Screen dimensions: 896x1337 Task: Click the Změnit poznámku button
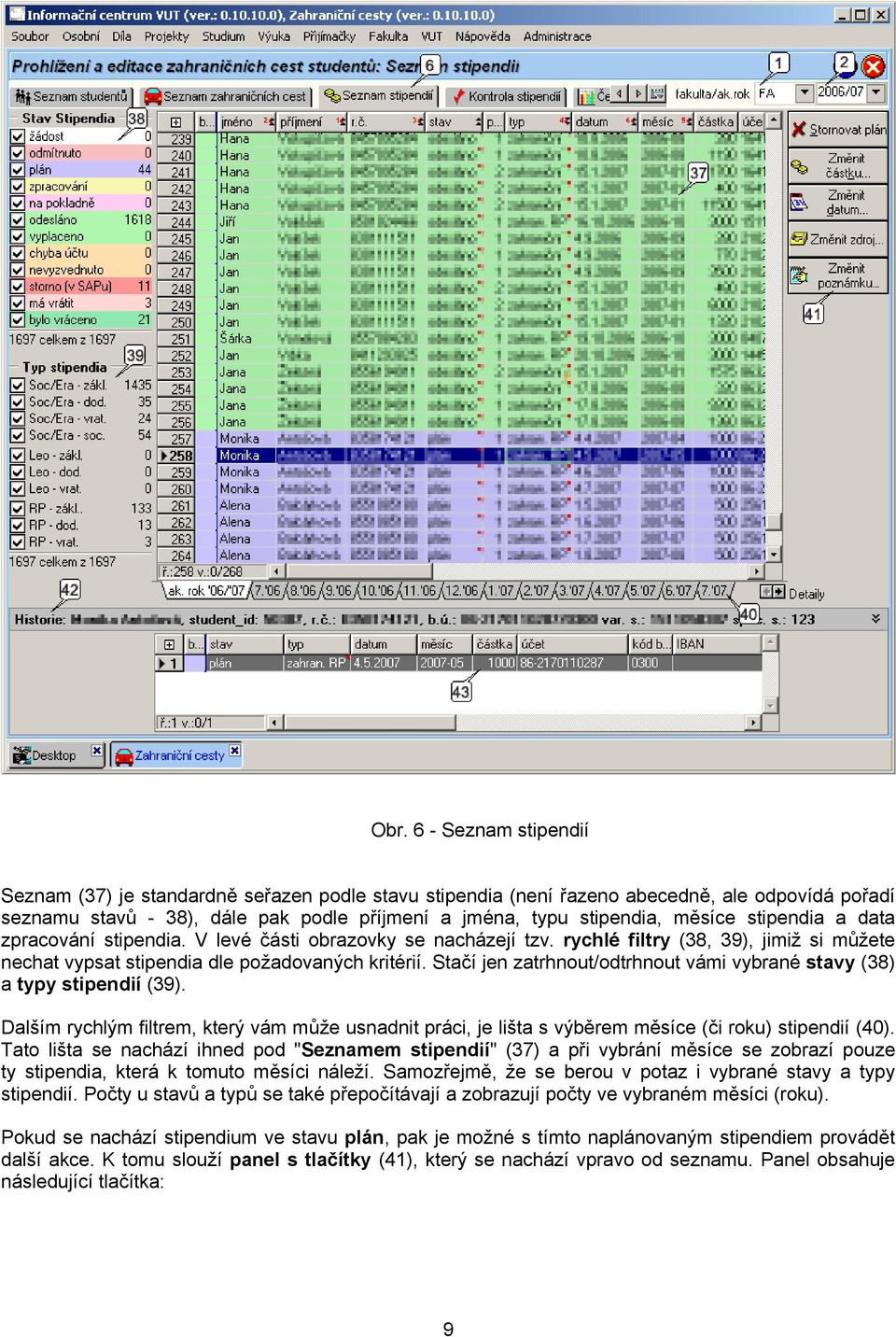[837, 275]
